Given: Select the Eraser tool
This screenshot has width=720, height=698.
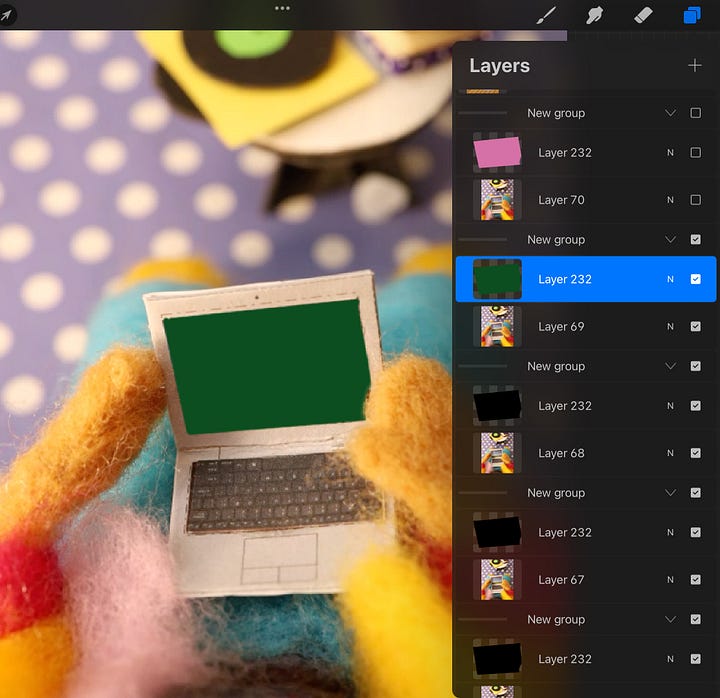Looking at the screenshot, I should [x=643, y=15].
